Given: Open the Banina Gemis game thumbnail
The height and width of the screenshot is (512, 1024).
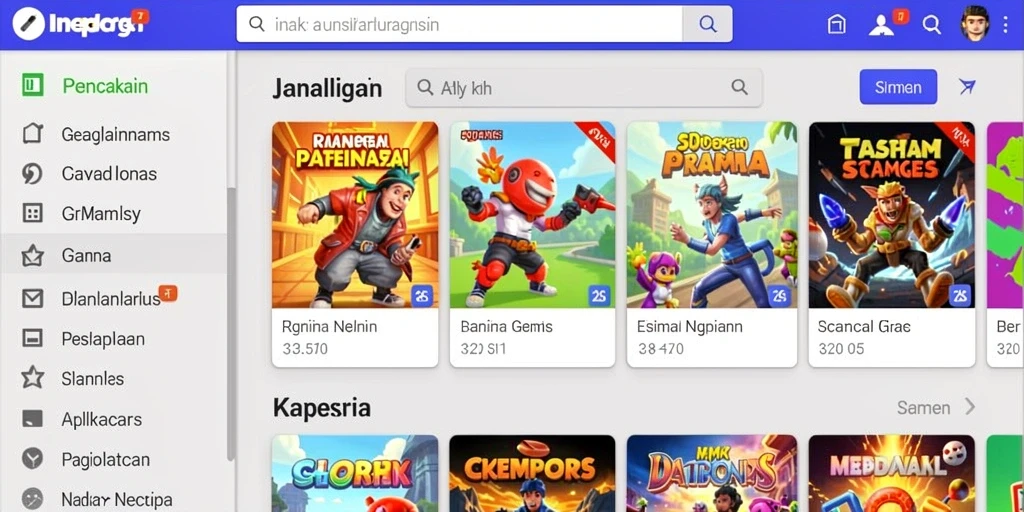Looking at the screenshot, I should pos(532,215).
